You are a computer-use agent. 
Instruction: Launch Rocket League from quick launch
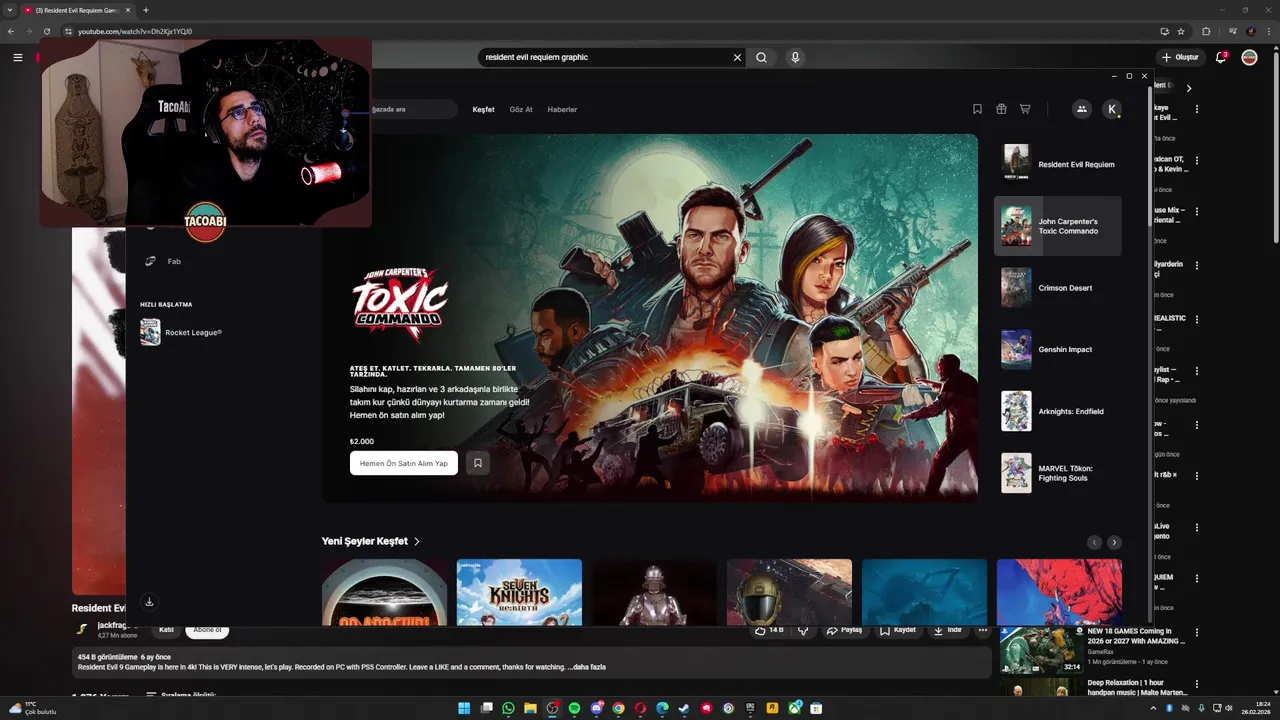(x=182, y=332)
